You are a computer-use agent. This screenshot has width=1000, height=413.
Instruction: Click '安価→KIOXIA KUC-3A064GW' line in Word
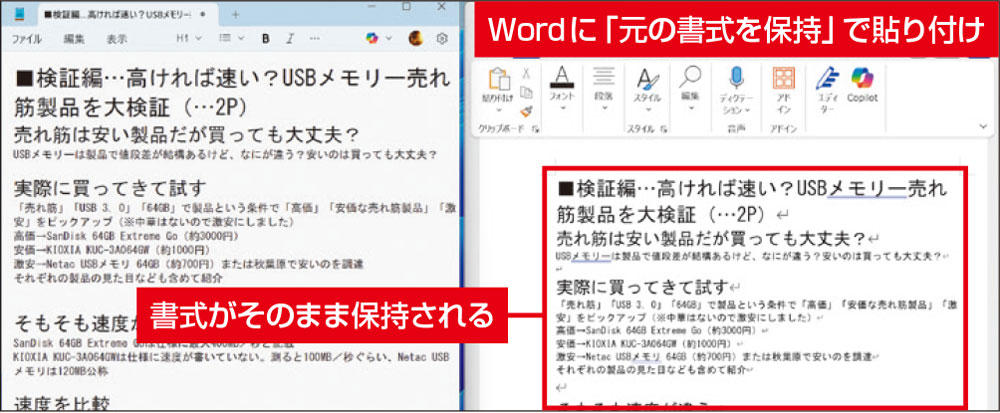click(x=645, y=344)
